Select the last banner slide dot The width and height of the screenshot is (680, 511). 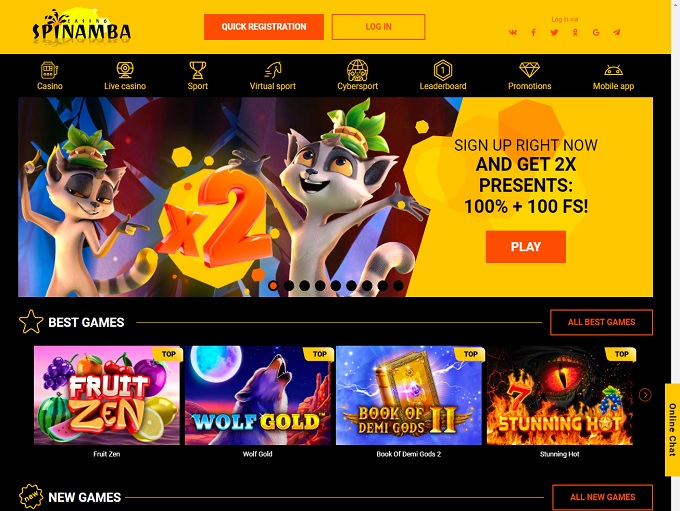(398, 285)
